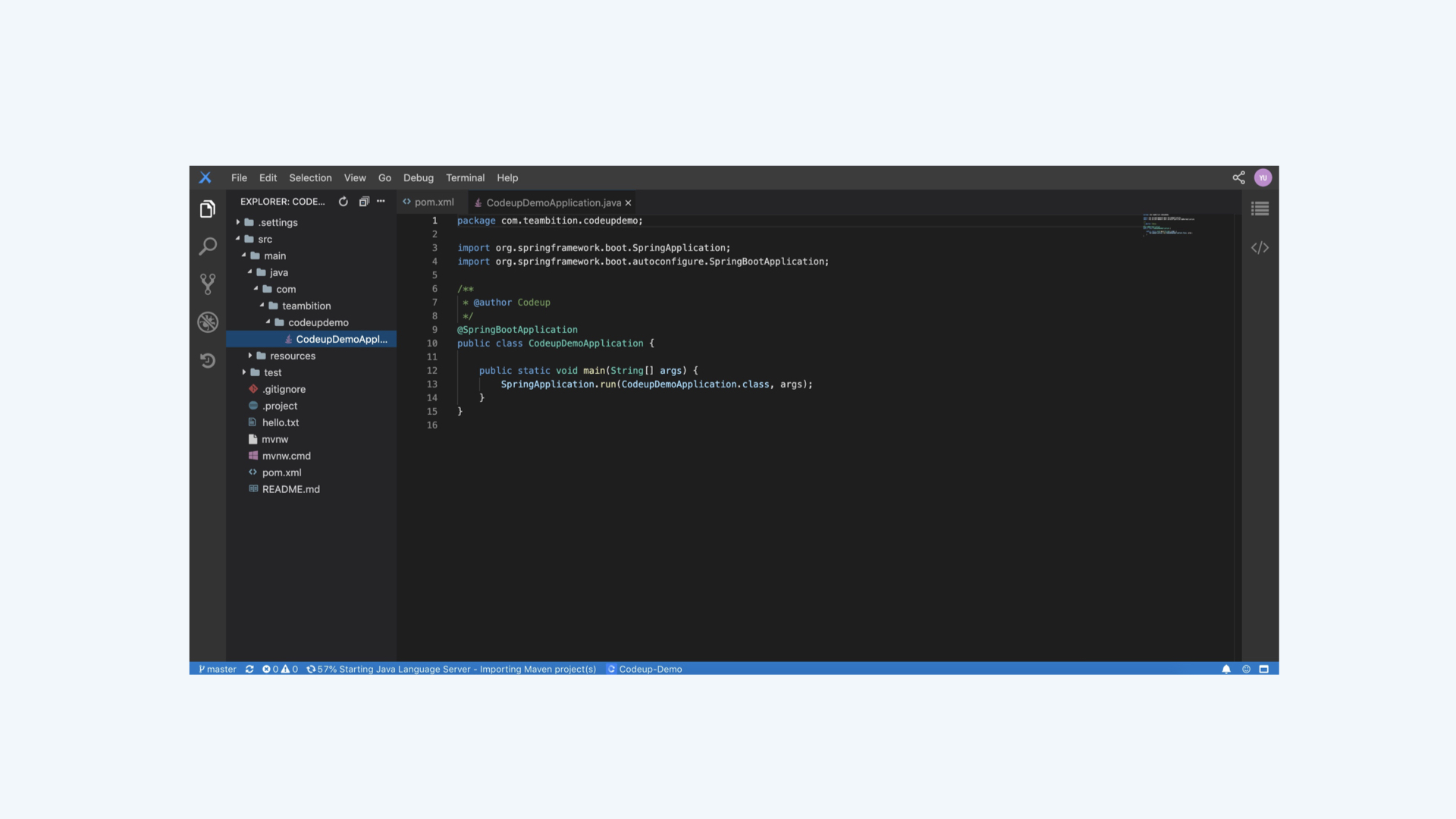
Task: Place cursor on package declaration line
Action: 550,221
